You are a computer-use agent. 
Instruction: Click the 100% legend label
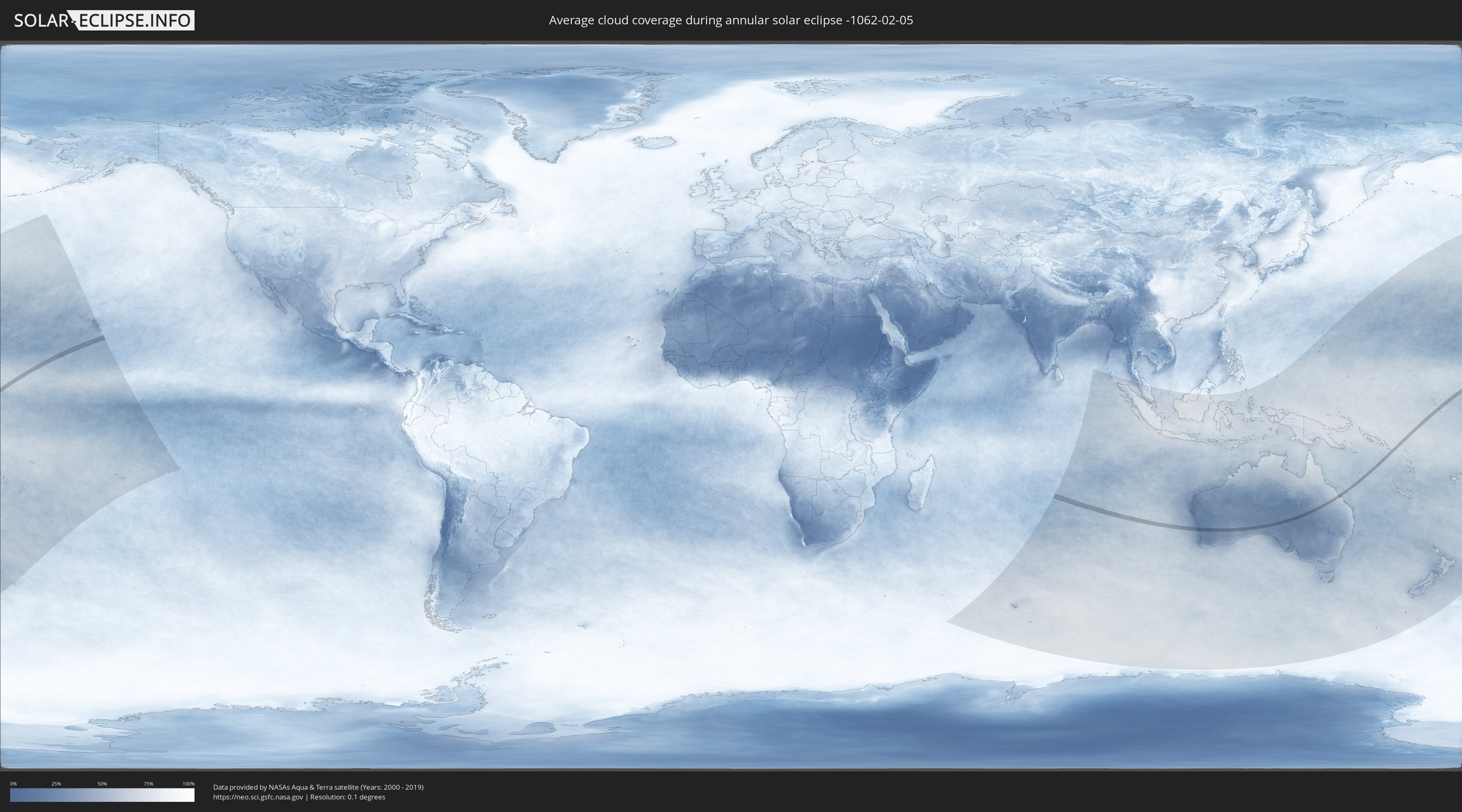(x=188, y=784)
